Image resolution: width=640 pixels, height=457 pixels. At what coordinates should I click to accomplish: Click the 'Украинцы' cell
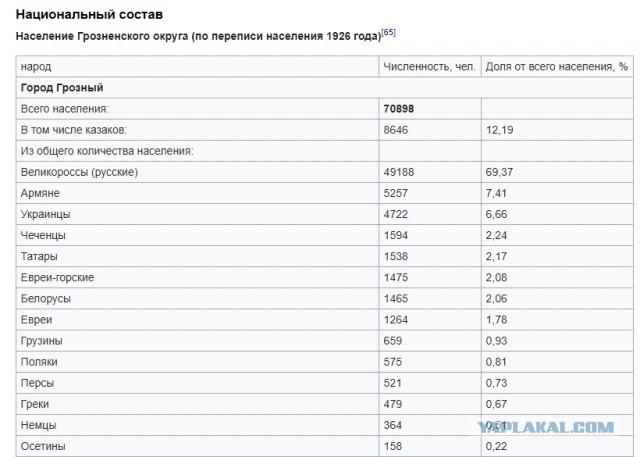pyautogui.click(x=197, y=214)
